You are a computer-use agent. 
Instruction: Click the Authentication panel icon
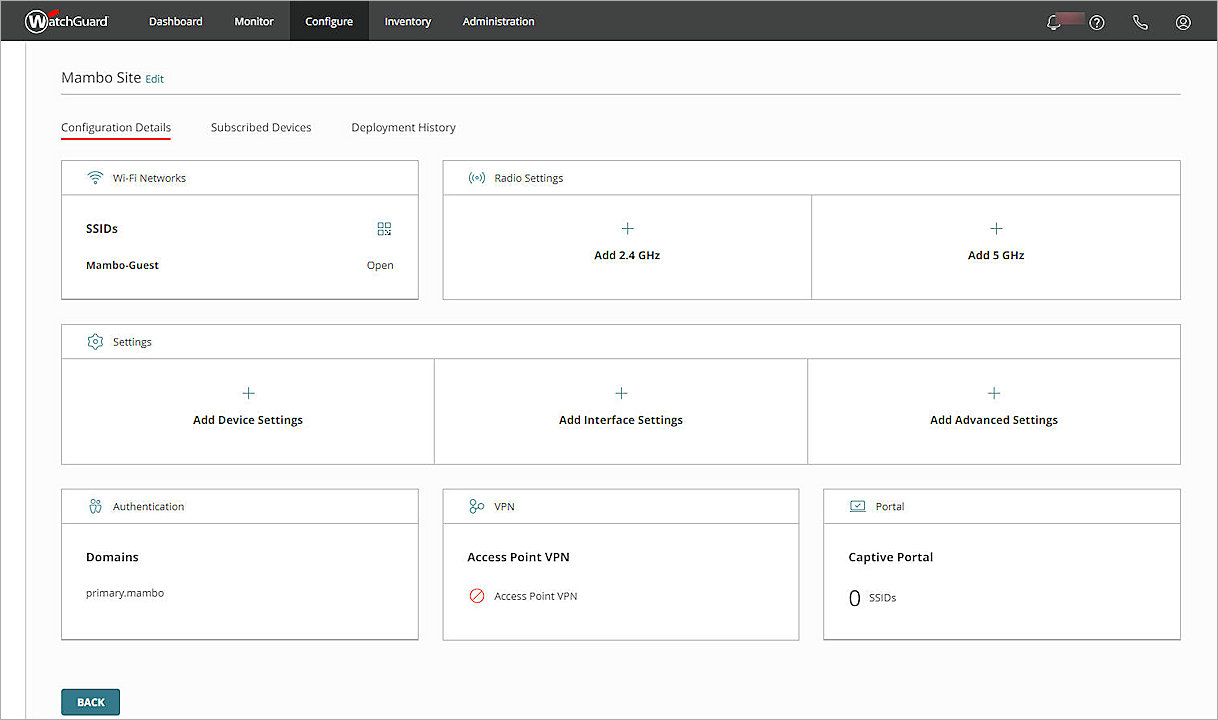click(x=95, y=505)
